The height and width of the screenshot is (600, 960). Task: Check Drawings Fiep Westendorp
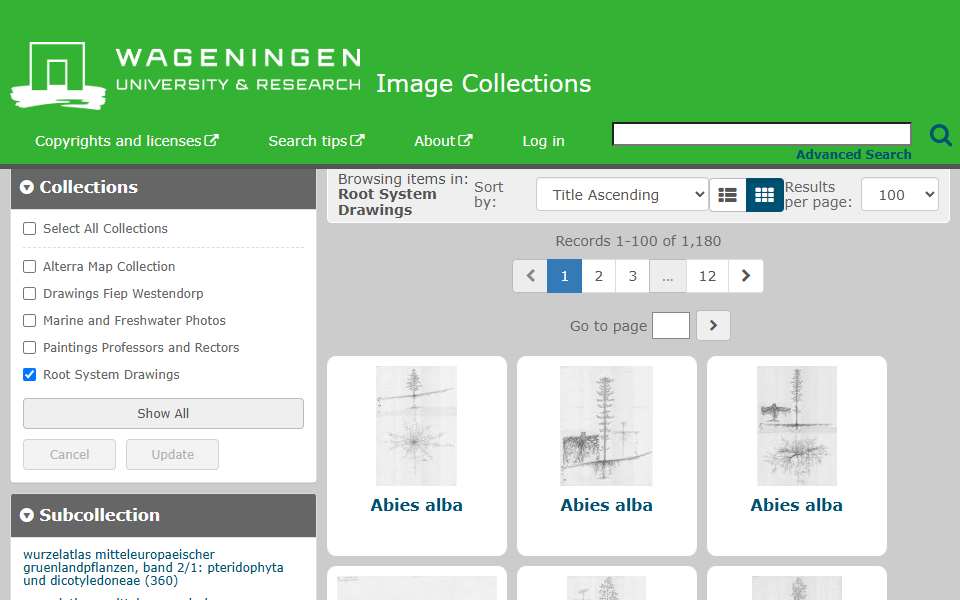[x=29, y=293]
